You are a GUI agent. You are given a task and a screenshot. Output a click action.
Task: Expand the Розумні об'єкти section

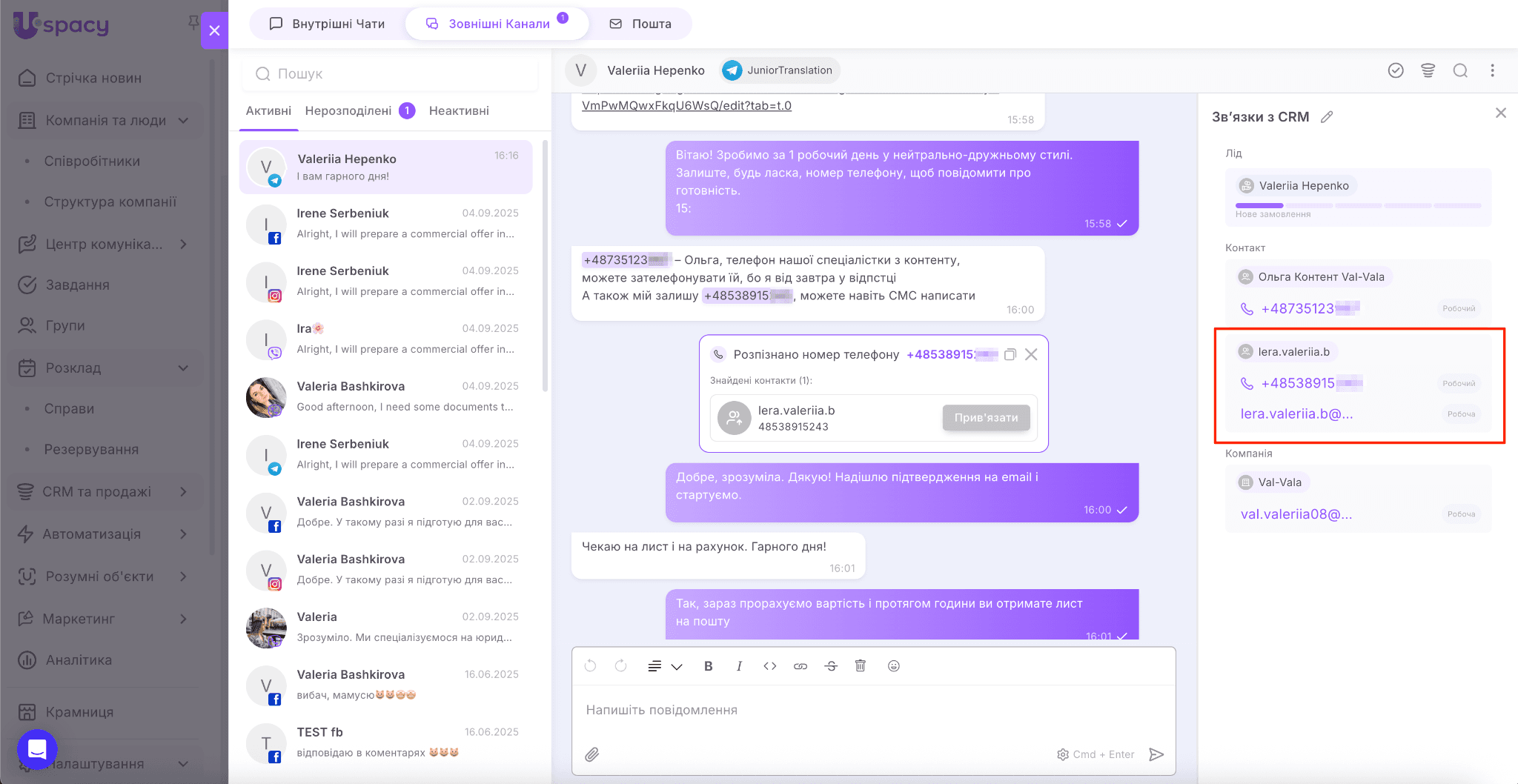(184, 576)
